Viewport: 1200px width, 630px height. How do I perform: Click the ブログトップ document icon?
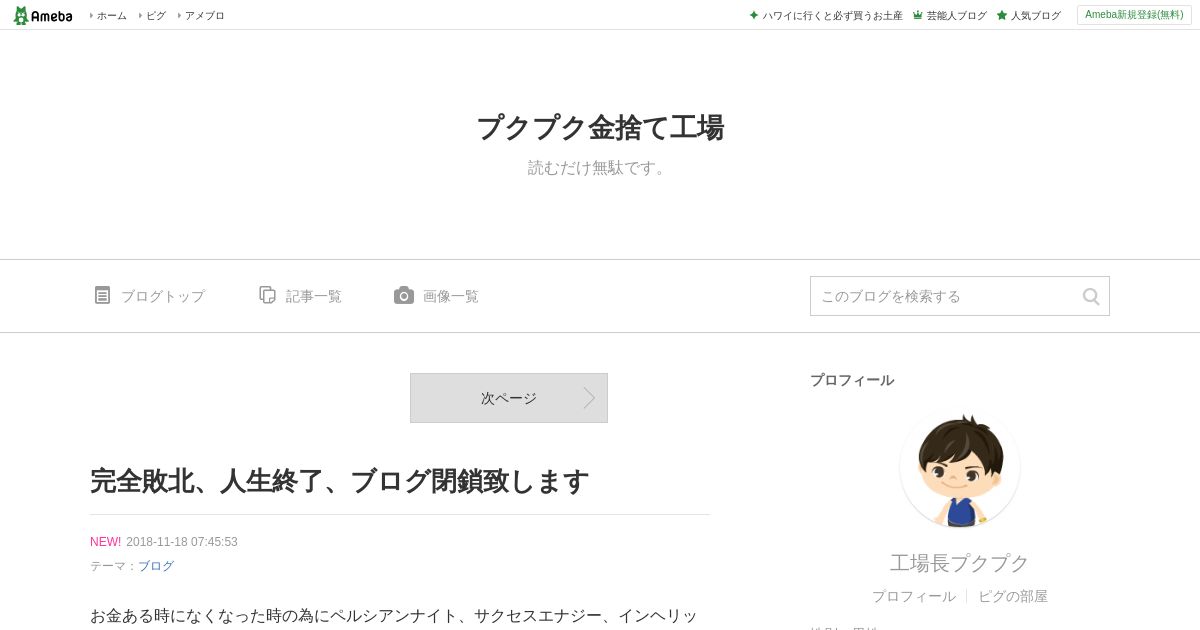tap(102, 295)
